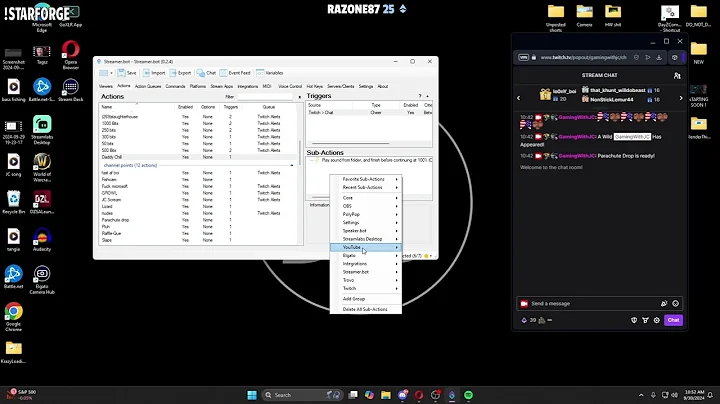Expand the Twitch menu entry
Image resolution: width=720 pixels, height=404 pixels.
[x=366, y=288]
